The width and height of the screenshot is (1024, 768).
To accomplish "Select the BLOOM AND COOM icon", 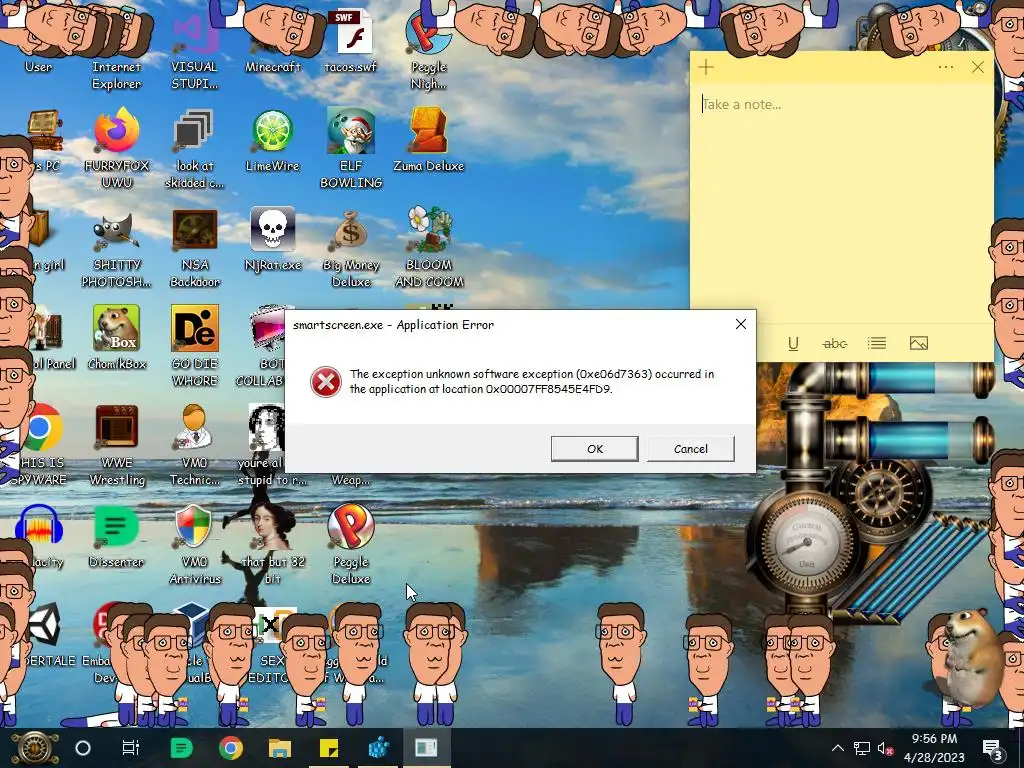I will pos(428,248).
